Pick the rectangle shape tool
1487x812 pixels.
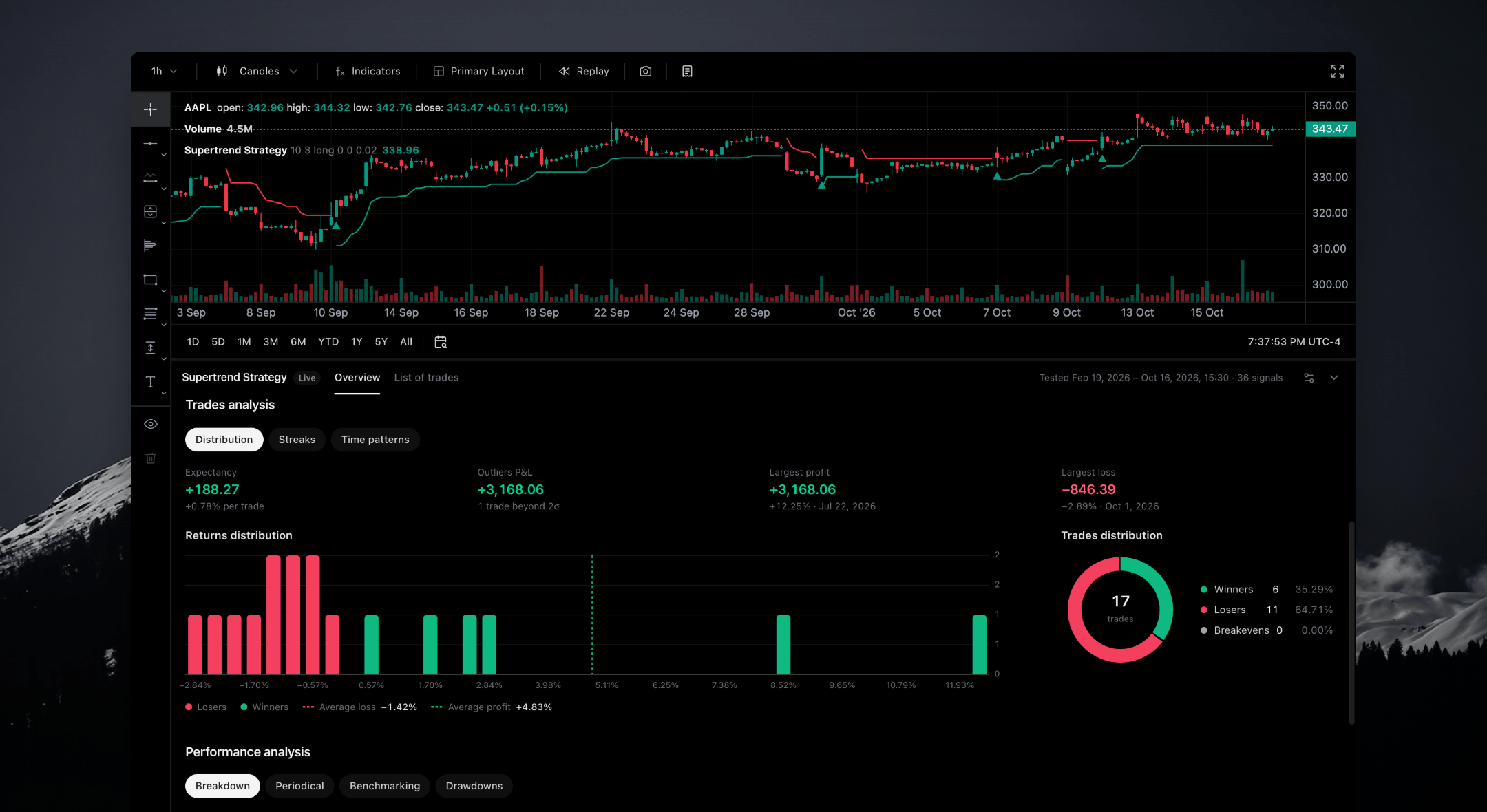150,280
